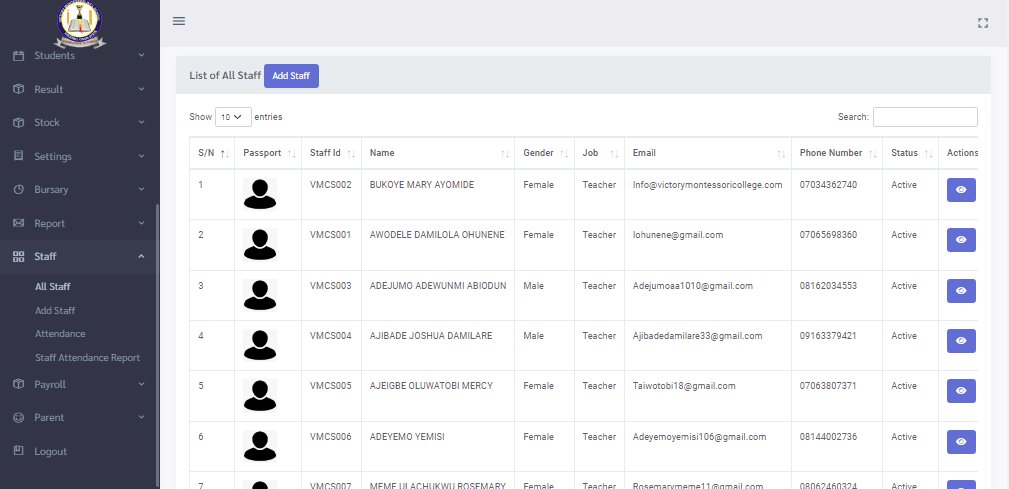Click the Parent smiley icon

pyautogui.click(x=19, y=418)
